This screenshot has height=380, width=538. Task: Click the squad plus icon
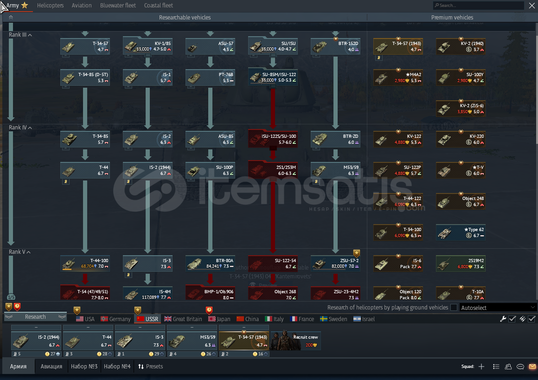[481, 367]
